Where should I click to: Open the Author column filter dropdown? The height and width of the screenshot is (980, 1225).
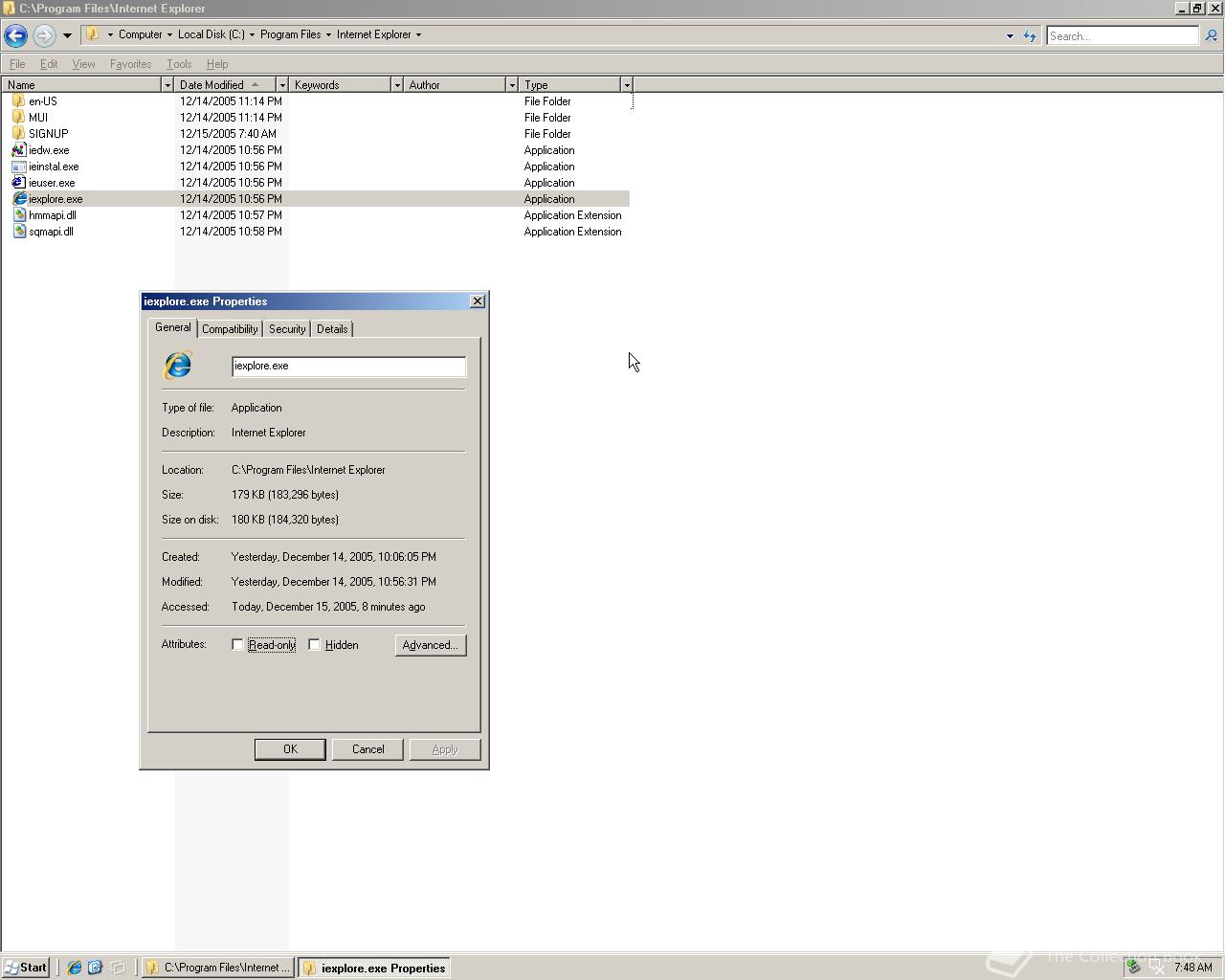coord(512,85)
